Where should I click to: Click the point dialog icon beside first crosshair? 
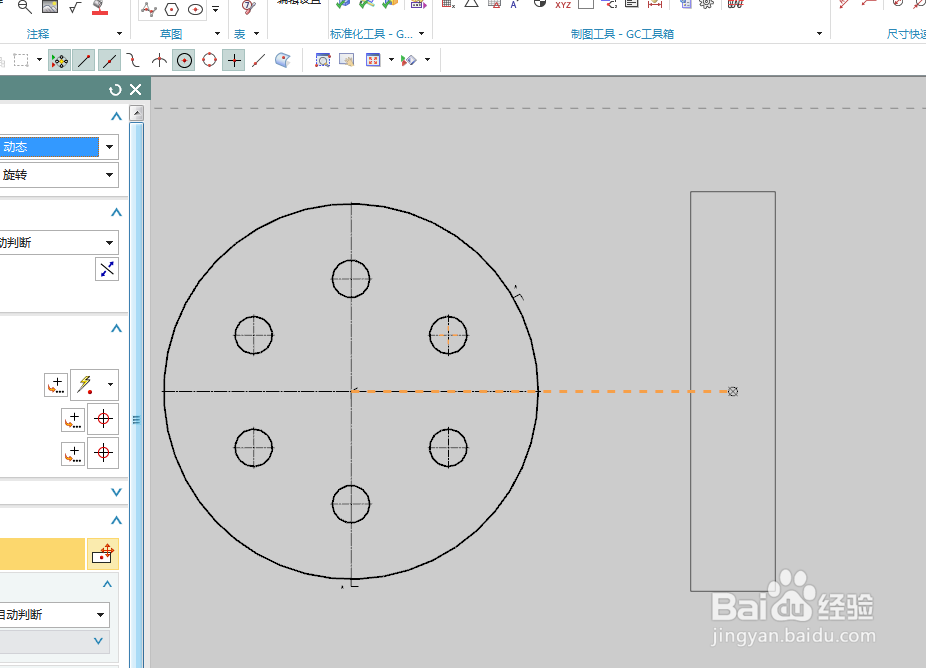point(73,421)
